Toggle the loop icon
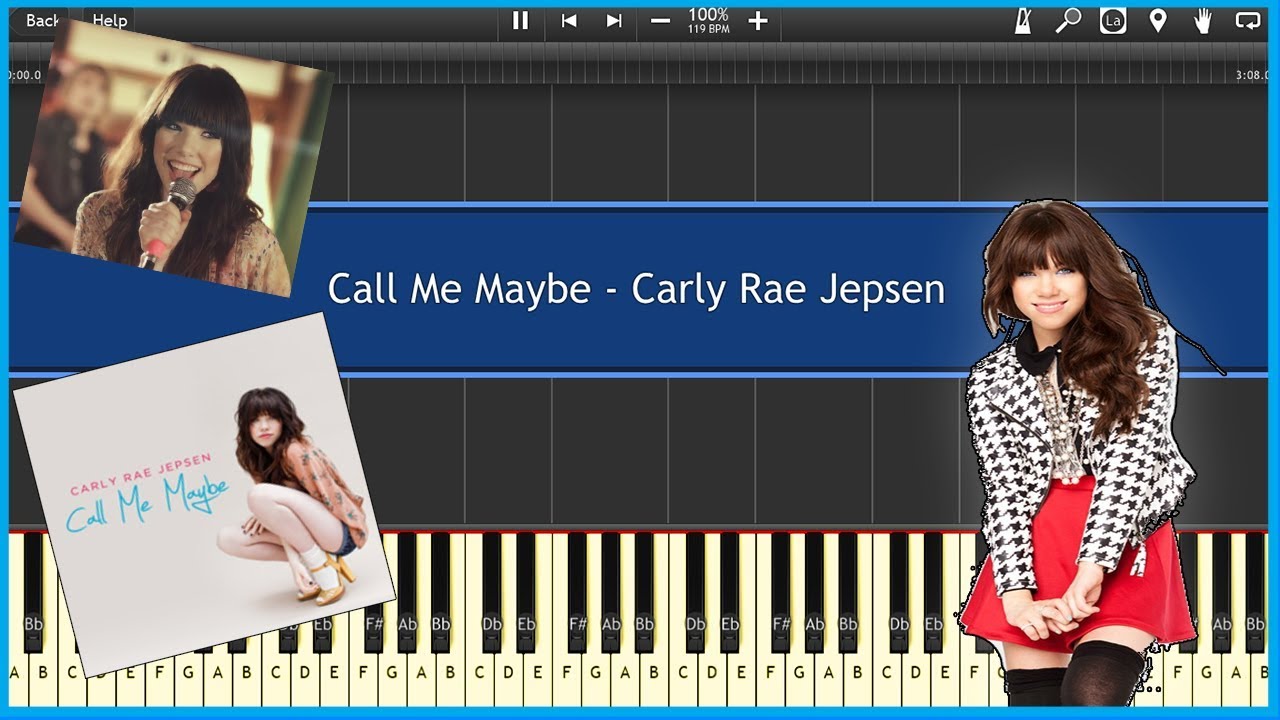This screenshot has height=720, width=1280. (x=1248, y=21)
